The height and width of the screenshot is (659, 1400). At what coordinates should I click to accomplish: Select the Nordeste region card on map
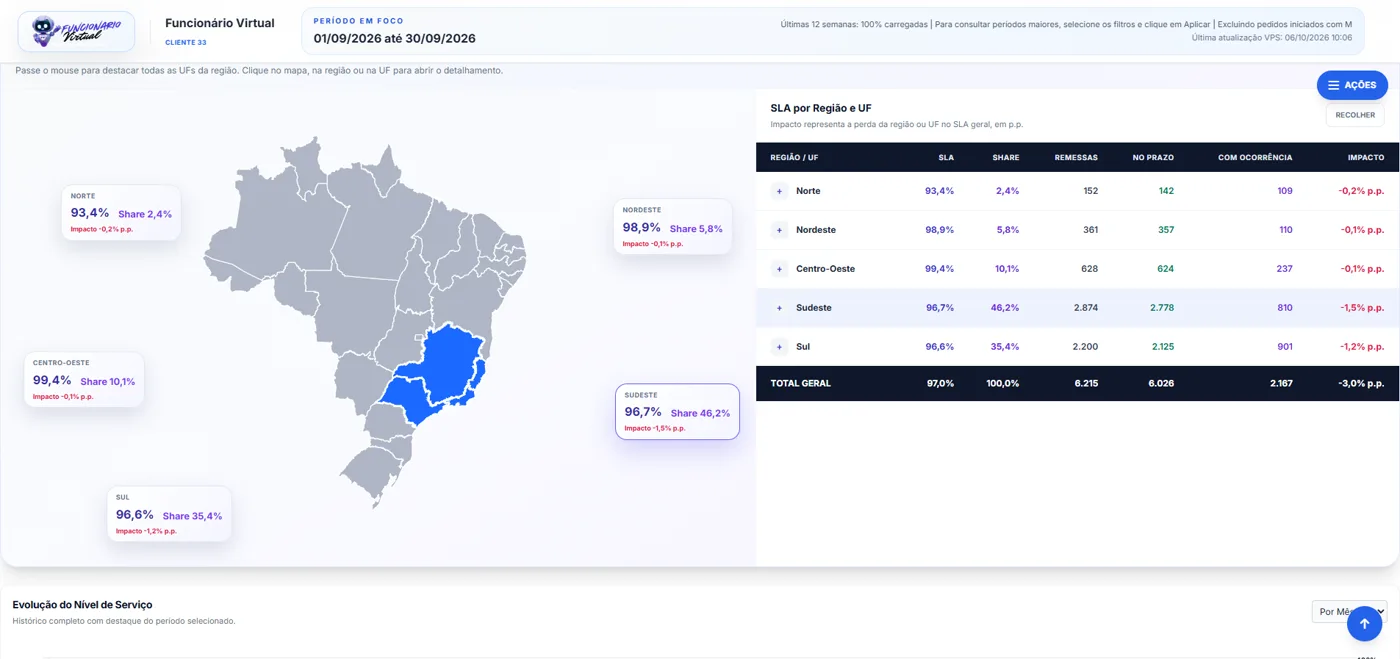pos(672,227)
